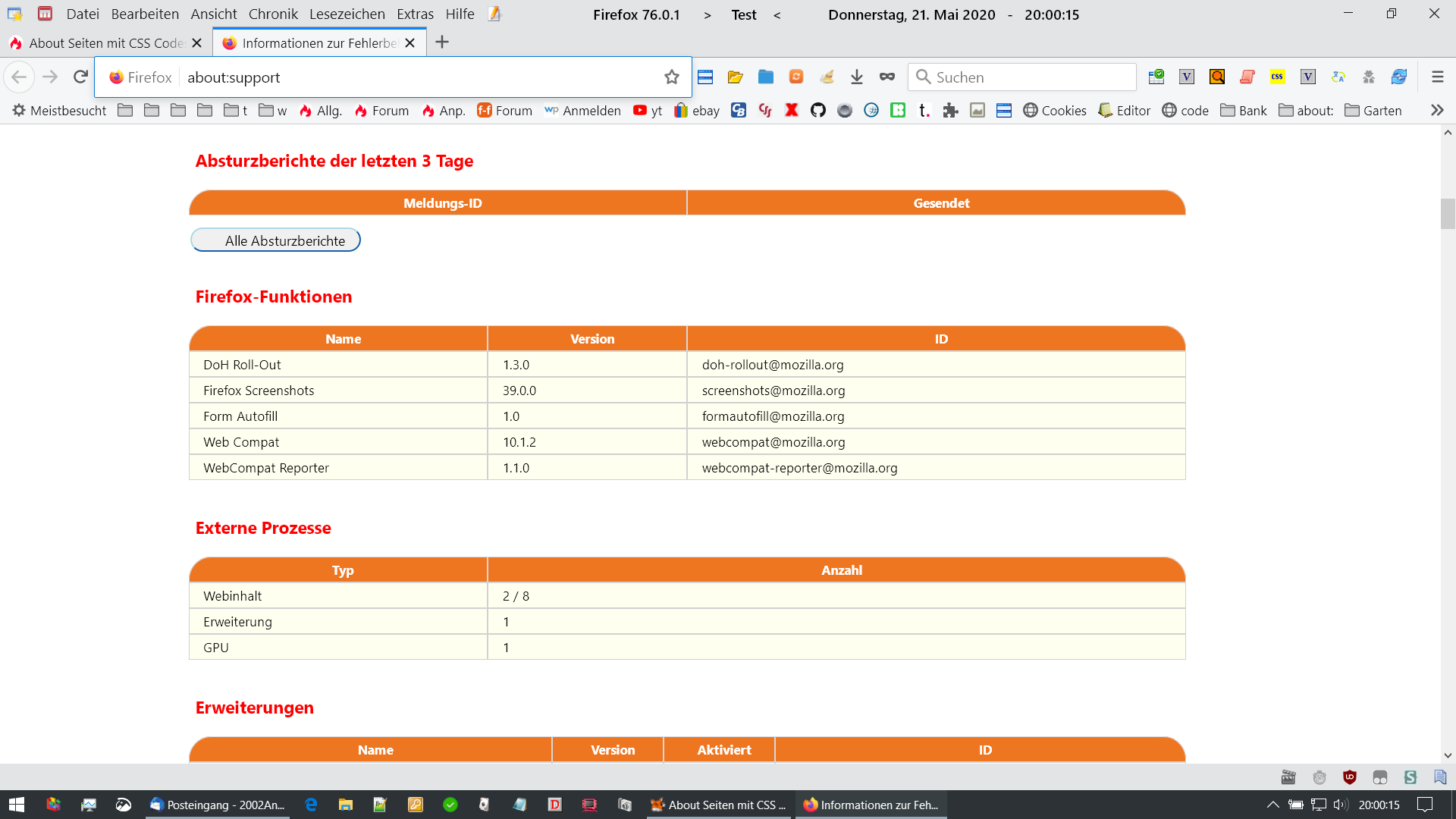1456x819 pixels.
Task: Bookmark this page with the star icon
Action: [671, 77]
